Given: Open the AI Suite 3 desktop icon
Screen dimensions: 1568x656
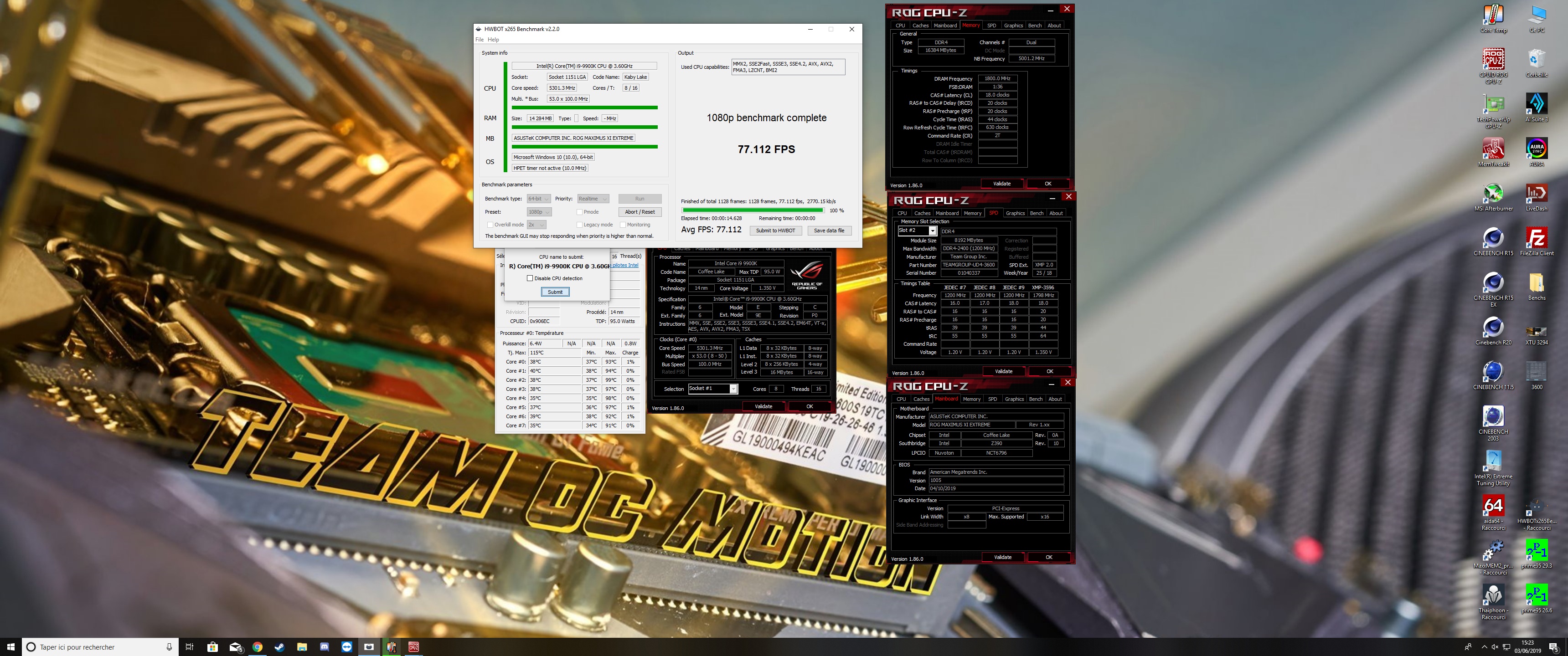Looking at the screenshot, I should [x=1537, y=107].
